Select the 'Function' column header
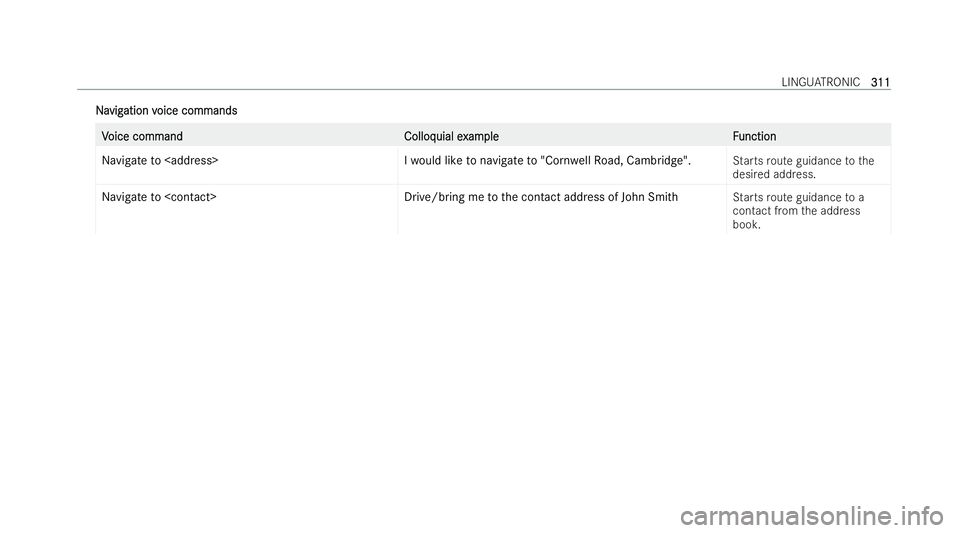This screenshot has width=960, height=533. (754, 136)
